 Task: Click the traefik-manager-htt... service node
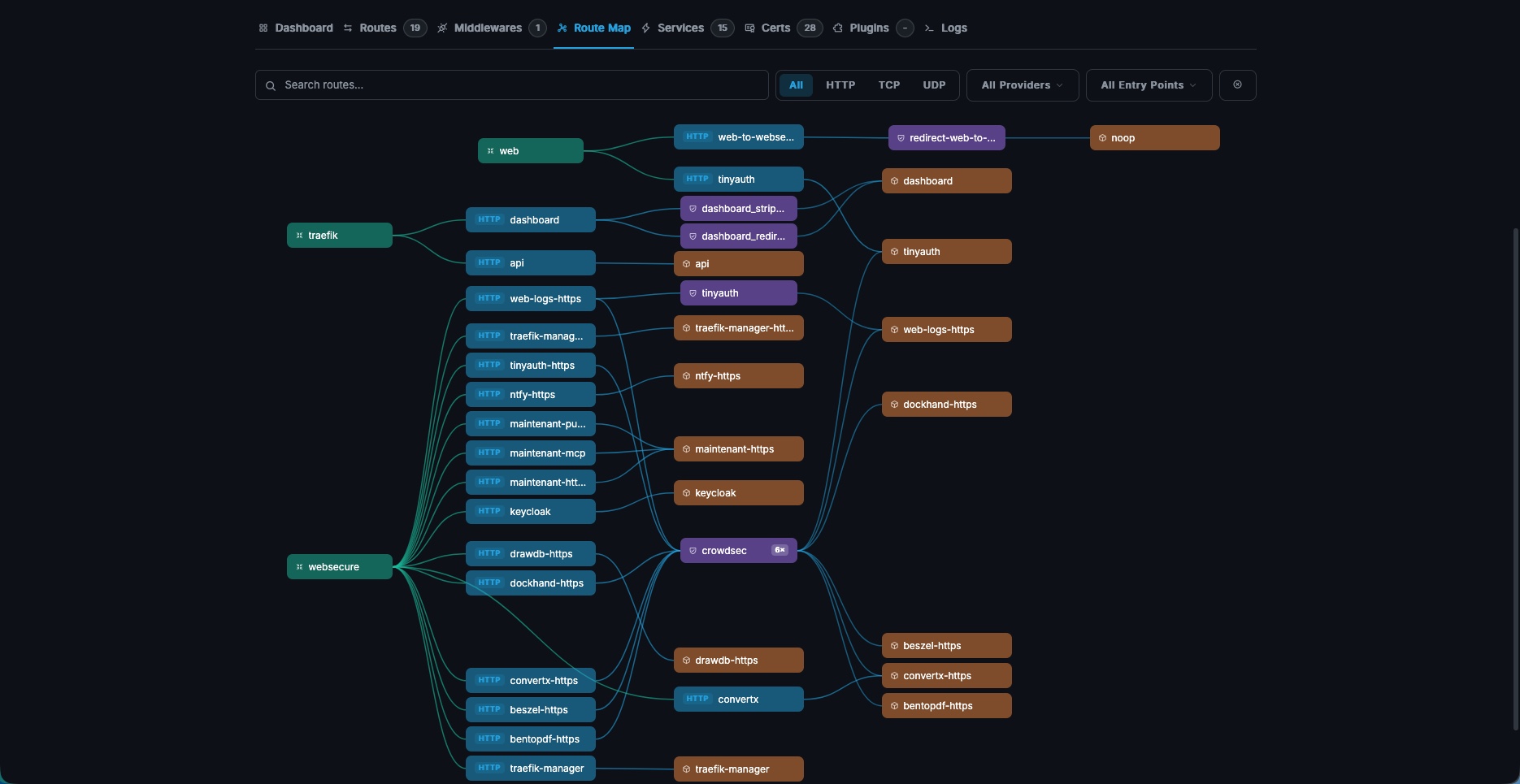[739, 327]
